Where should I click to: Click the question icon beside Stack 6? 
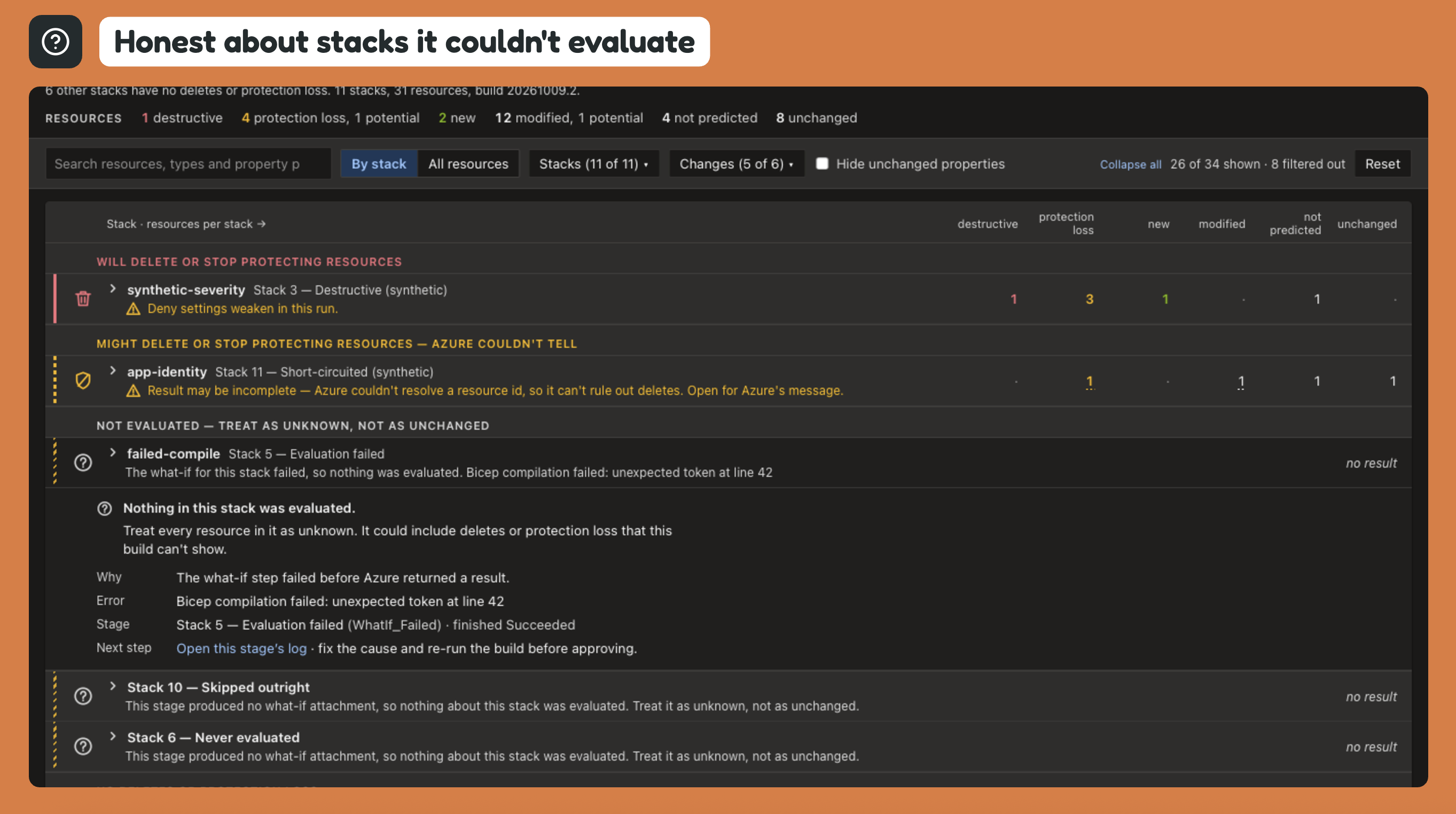click(83, 746)
